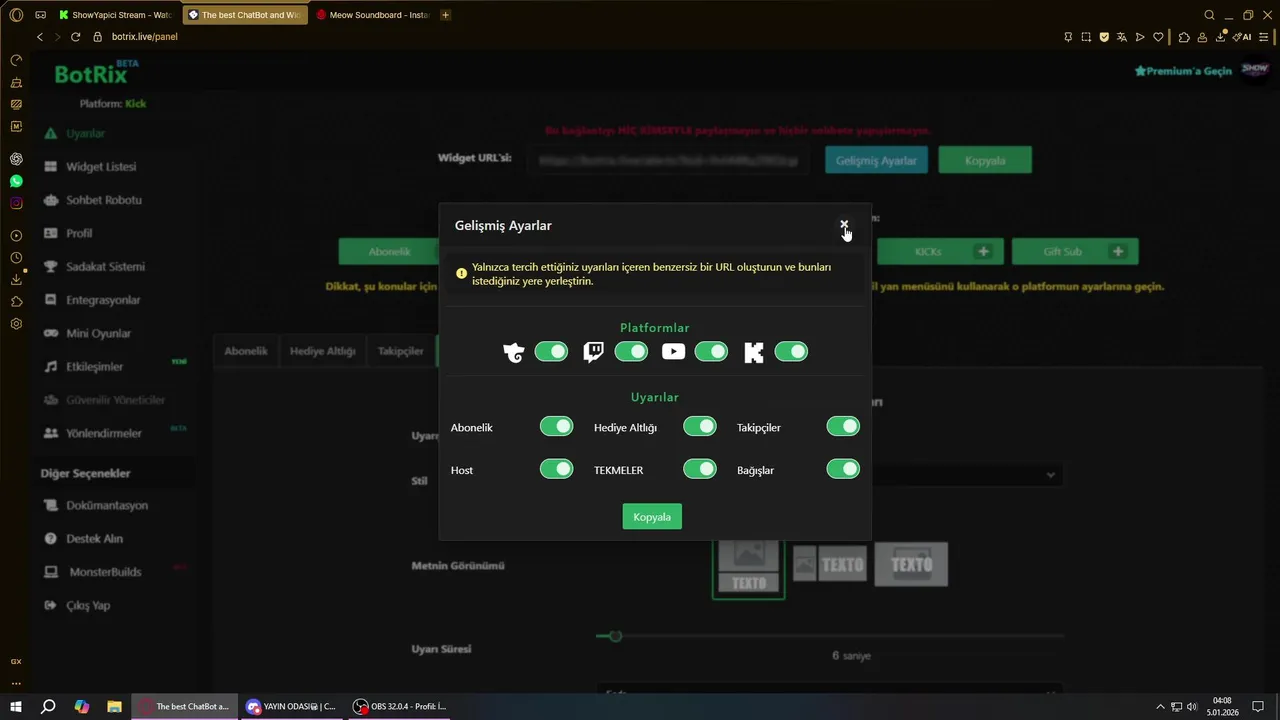
Task: Disable the Abonelik alert switch
Action: click(557, 427)
